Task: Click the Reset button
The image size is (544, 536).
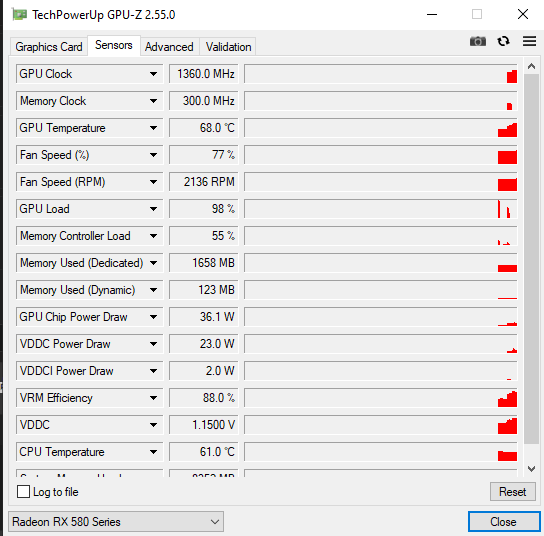Action: coord(512,492)
